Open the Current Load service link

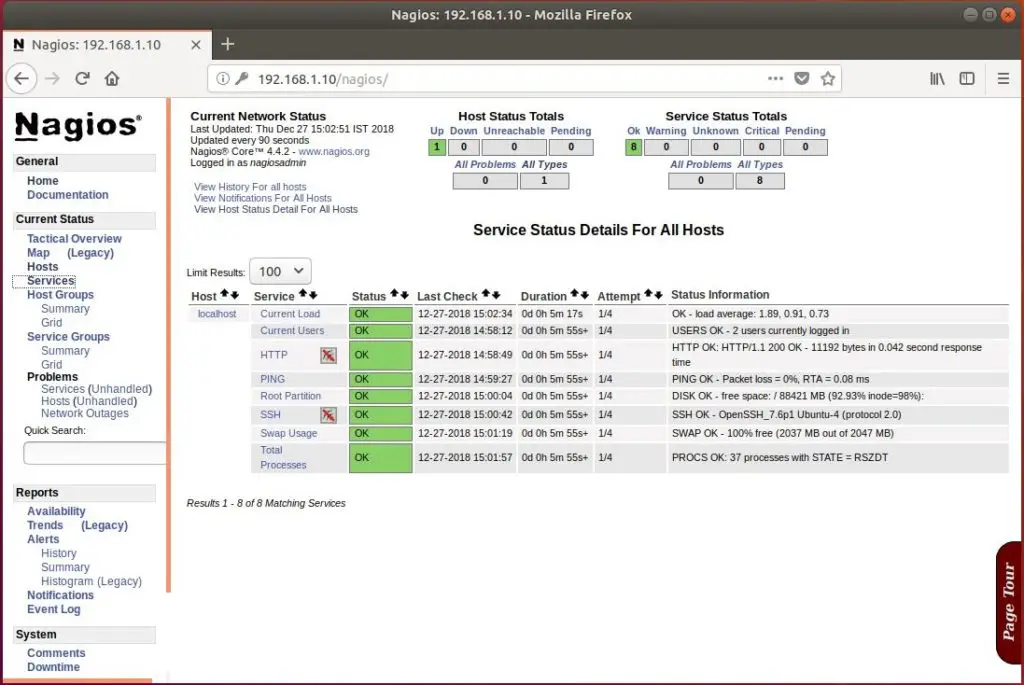coord(290,314)
